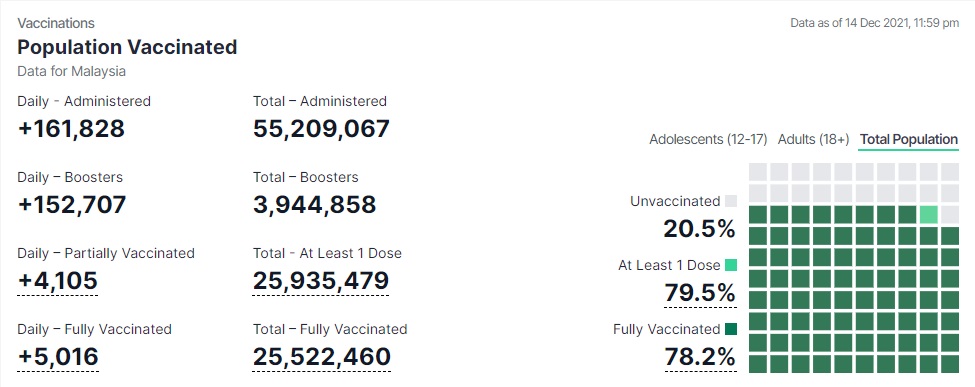Click the 20.5% unvaccinated percentage
Image resolution: width=975 pixels, height=387 pixels.
coord(700,229)
